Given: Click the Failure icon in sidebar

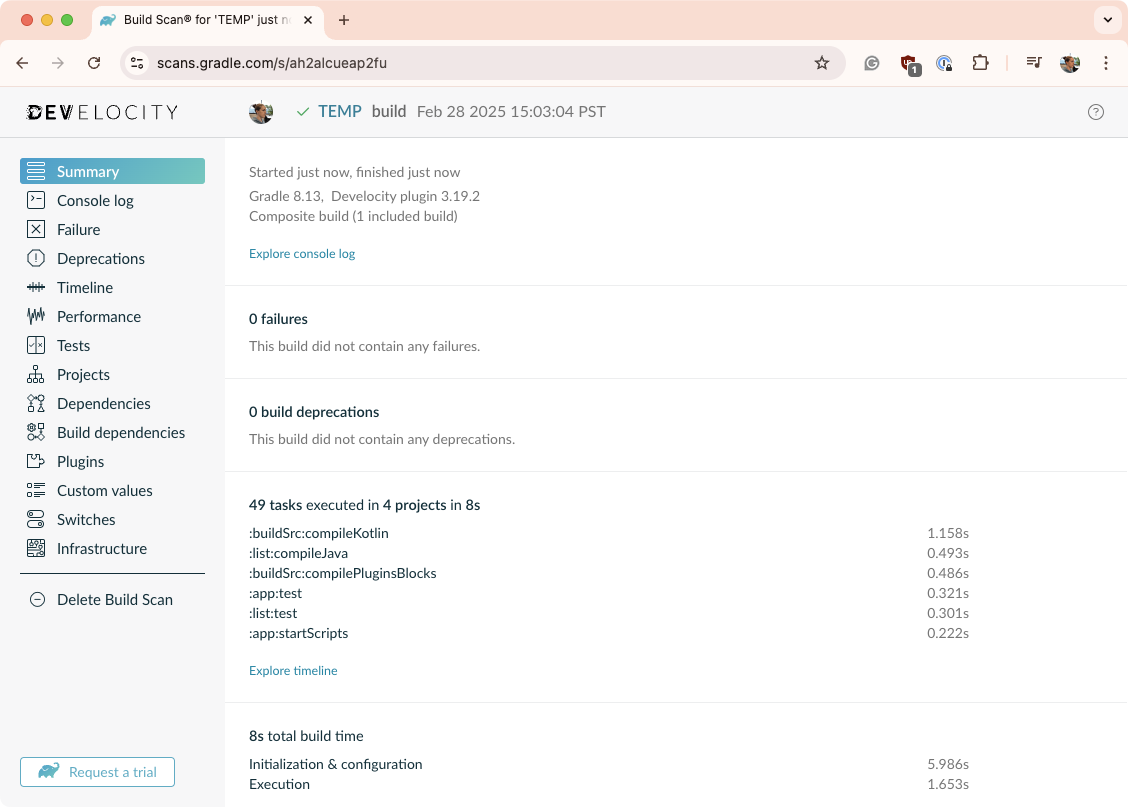Looking at the screenshot, I should 36,229.
